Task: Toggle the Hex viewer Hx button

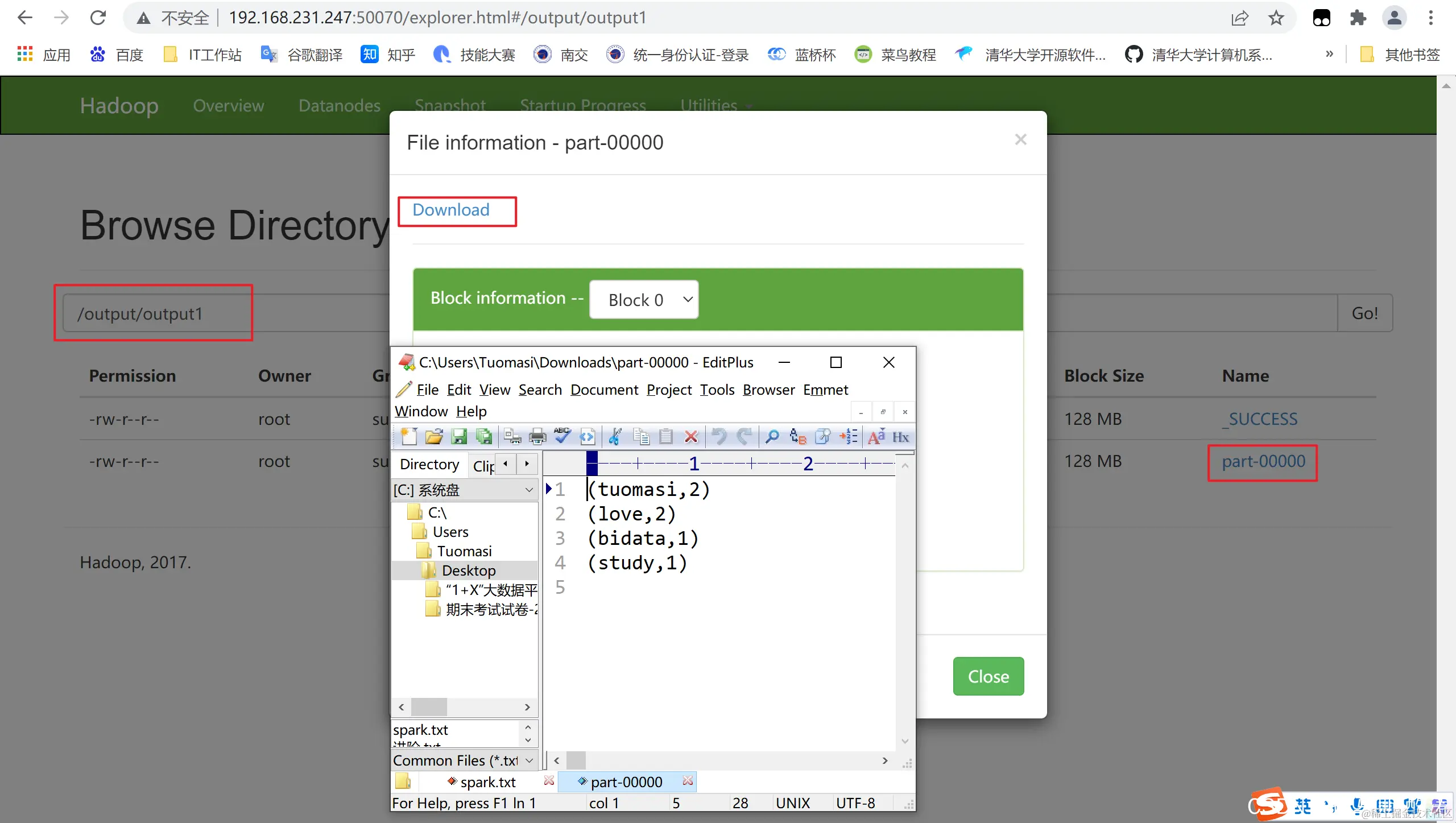Action: (900, 437)
